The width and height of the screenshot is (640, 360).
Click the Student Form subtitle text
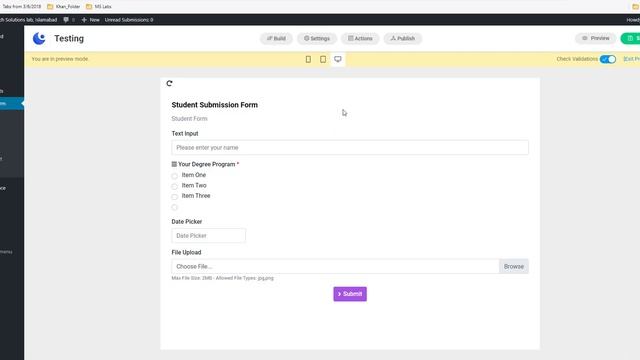(189, 119)
